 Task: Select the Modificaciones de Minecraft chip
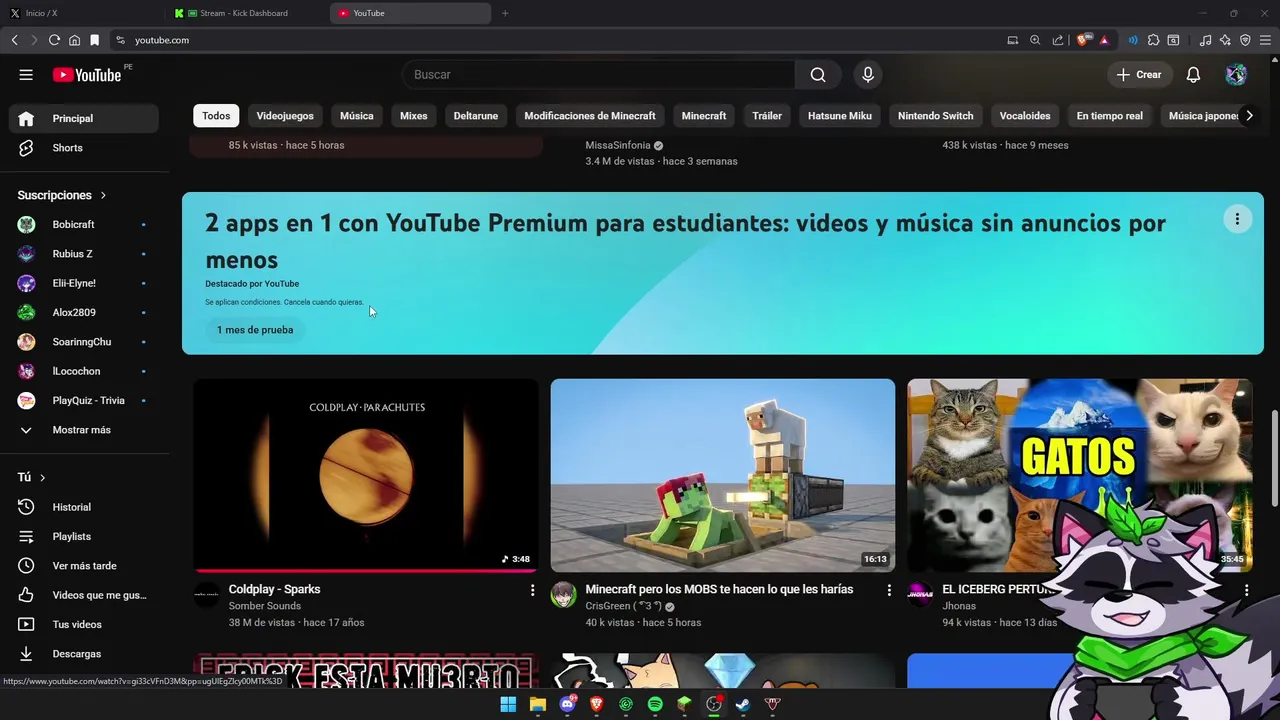pos(590,116)
